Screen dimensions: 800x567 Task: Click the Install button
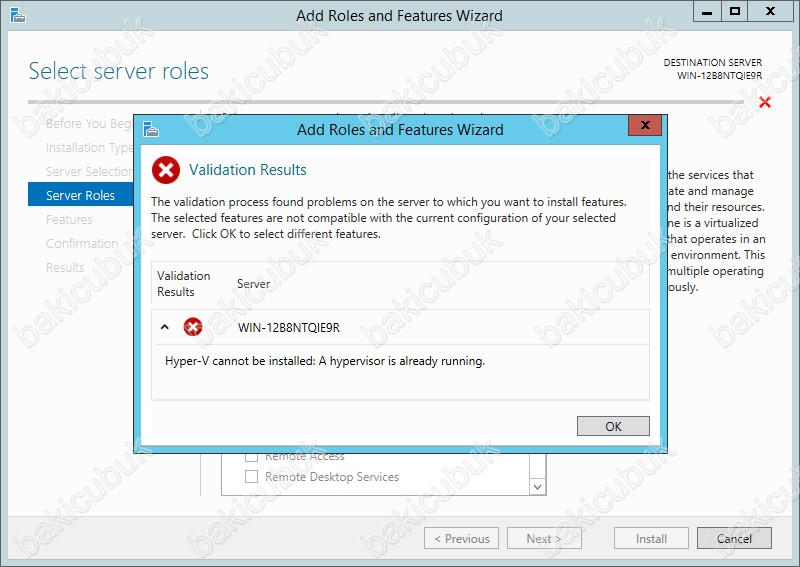point(651,538)
